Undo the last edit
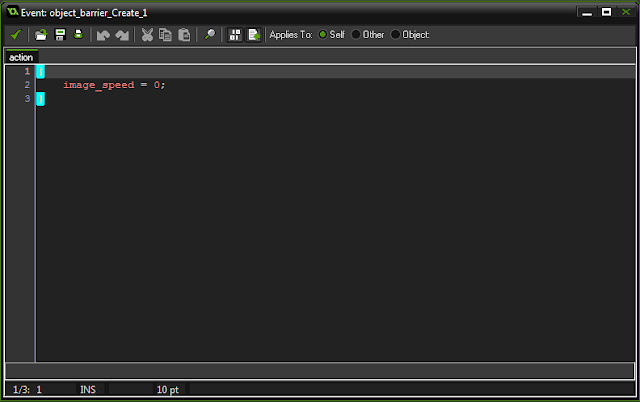 coord(103,35)
